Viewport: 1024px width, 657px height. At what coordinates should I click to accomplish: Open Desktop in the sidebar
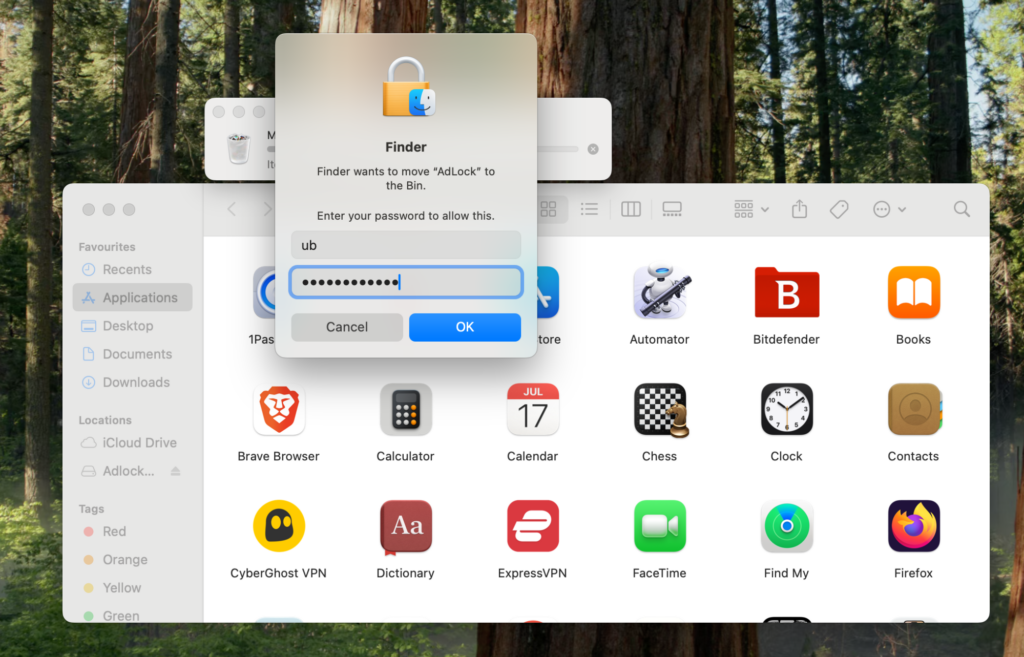click(x=133, y=325)
